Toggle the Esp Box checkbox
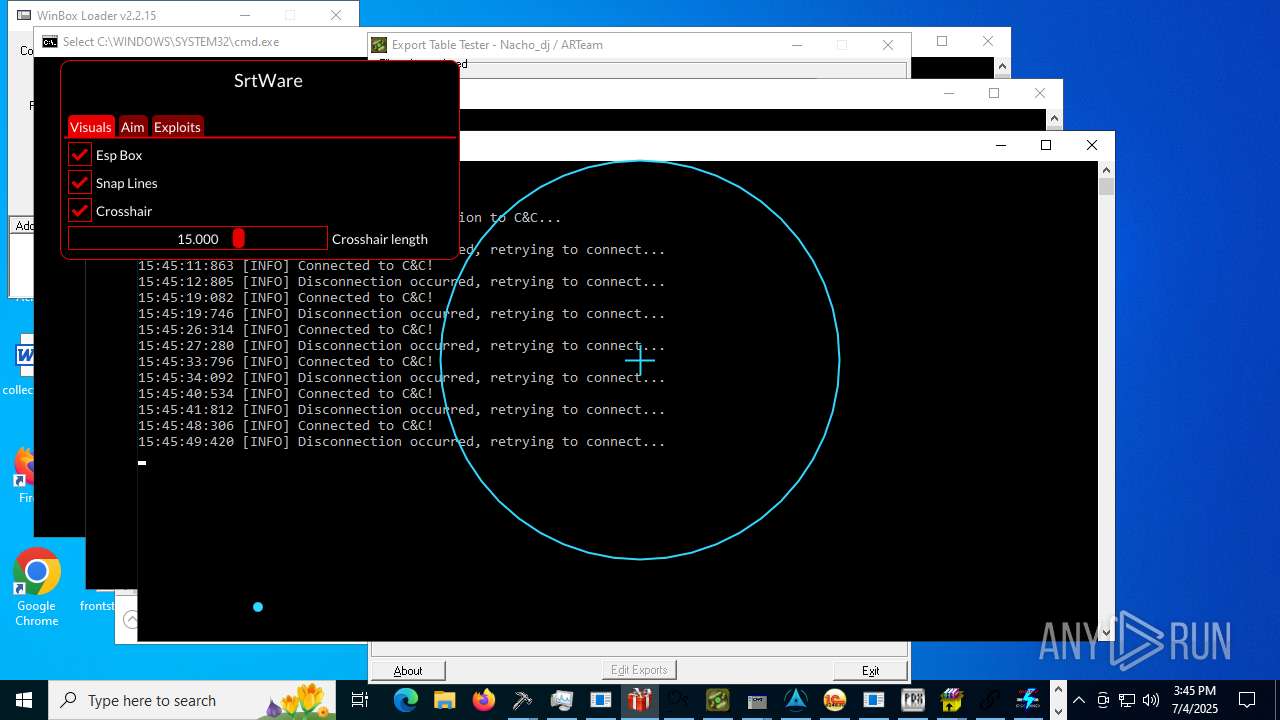This screenshot has height=720, width=1280. tap(80, 155)
